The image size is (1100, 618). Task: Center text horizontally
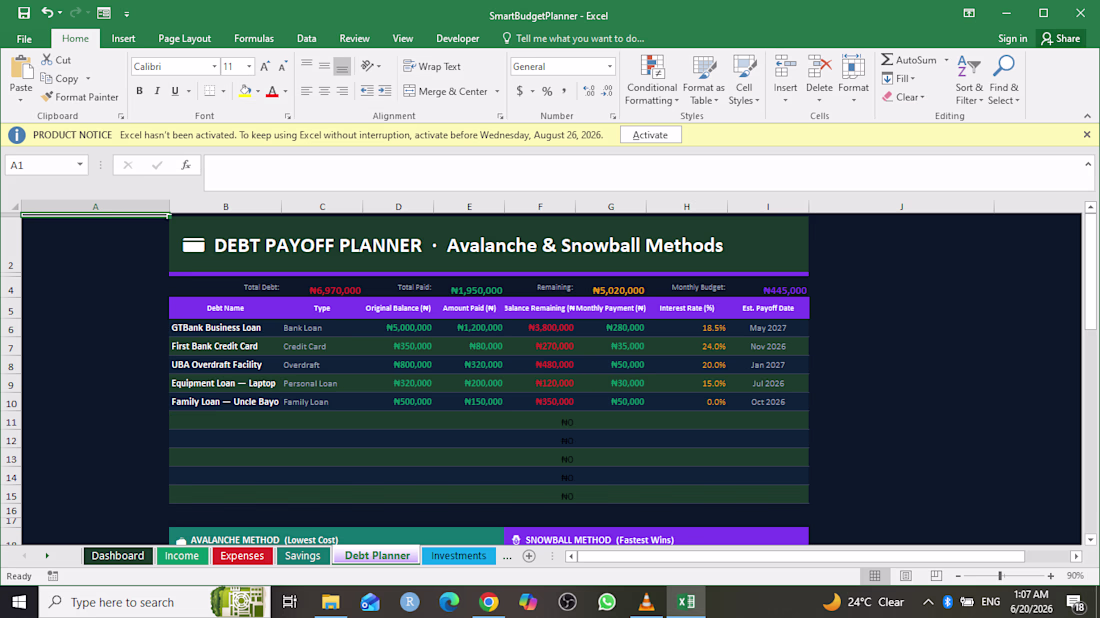pyautogui.click(x=324, y=91)
